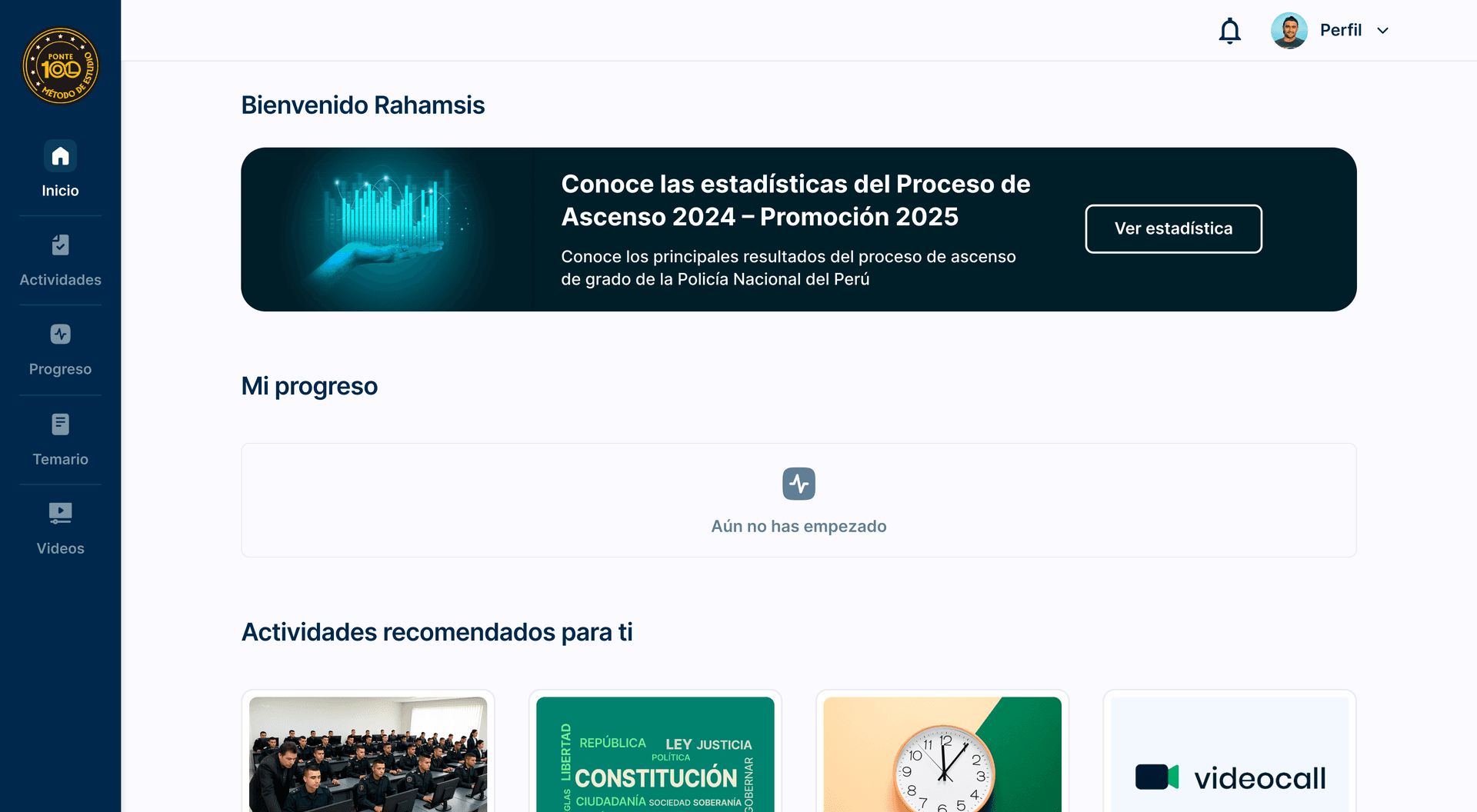Click the notification bell
This screenshot has height=812, width=1477.
pos(1229,30)
